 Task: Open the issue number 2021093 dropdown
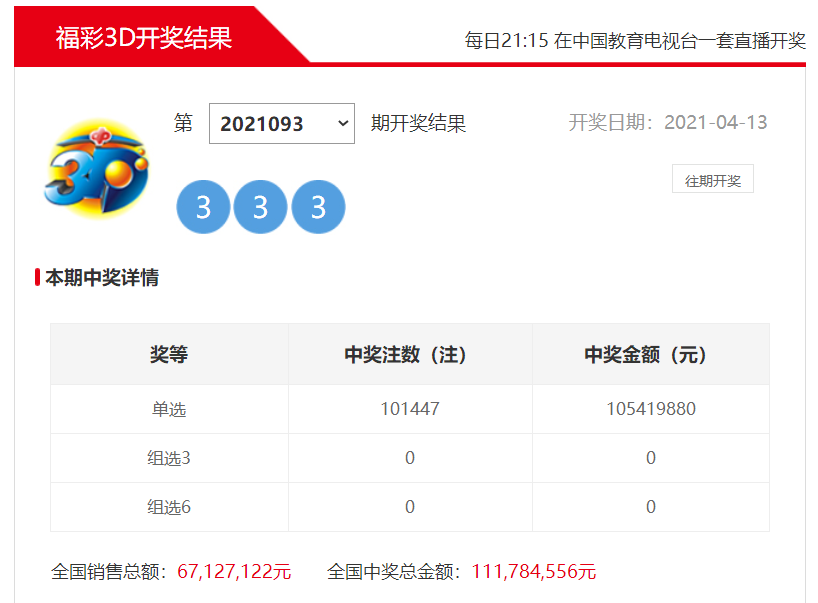pos(282,124)
